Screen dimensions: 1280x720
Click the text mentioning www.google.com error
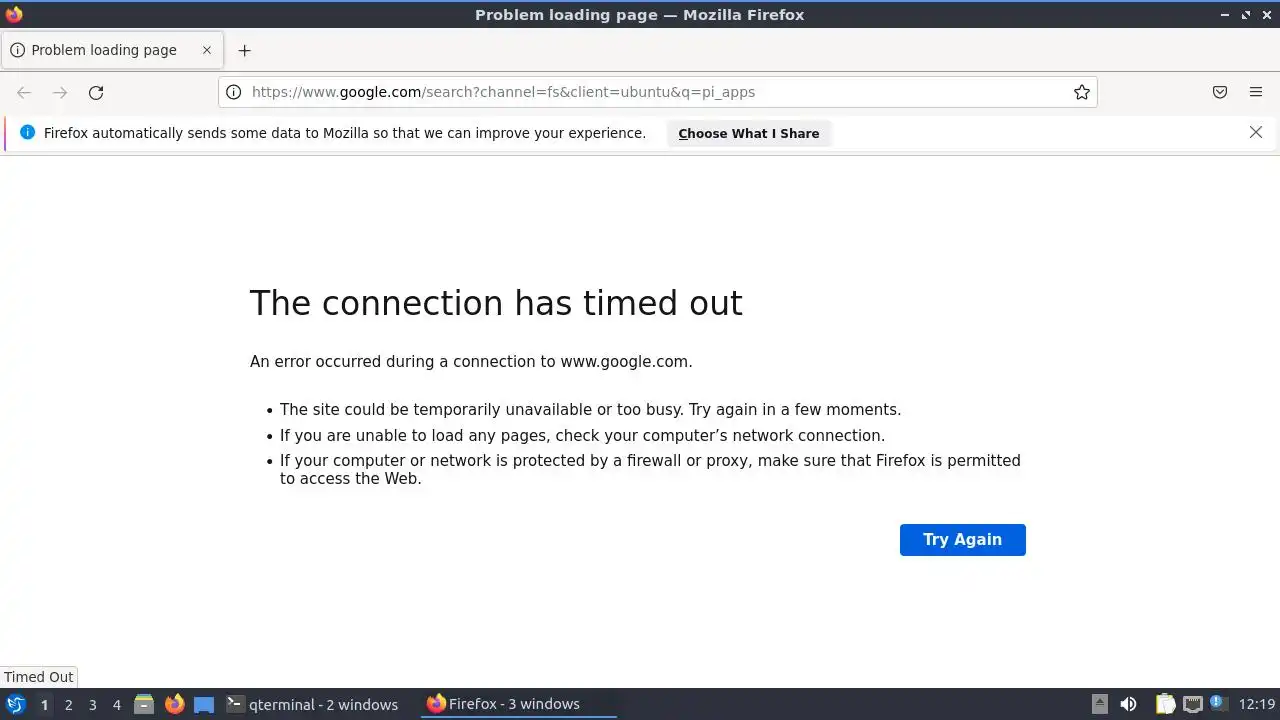point(471,362)
